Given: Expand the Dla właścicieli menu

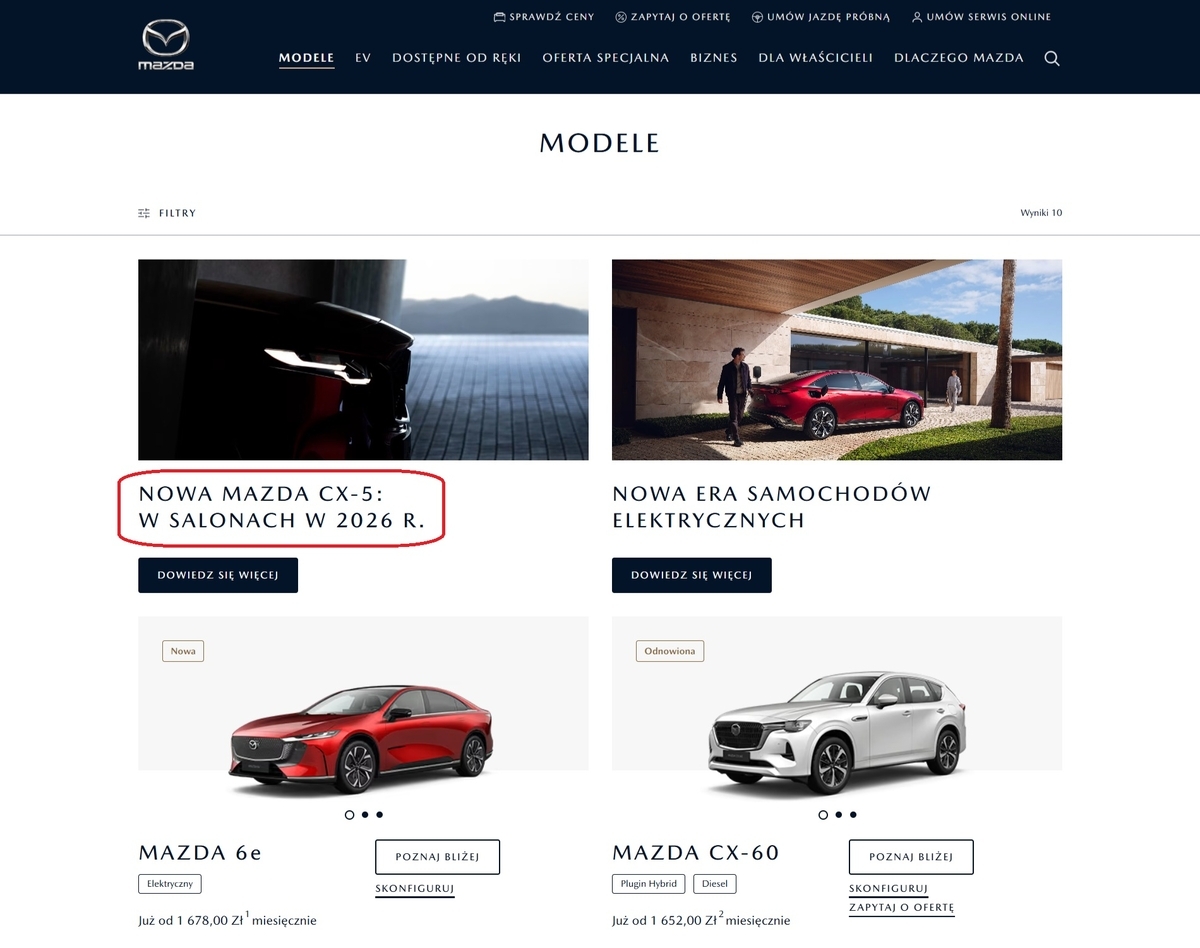Looking at the screenshot, I should [816, 58].
